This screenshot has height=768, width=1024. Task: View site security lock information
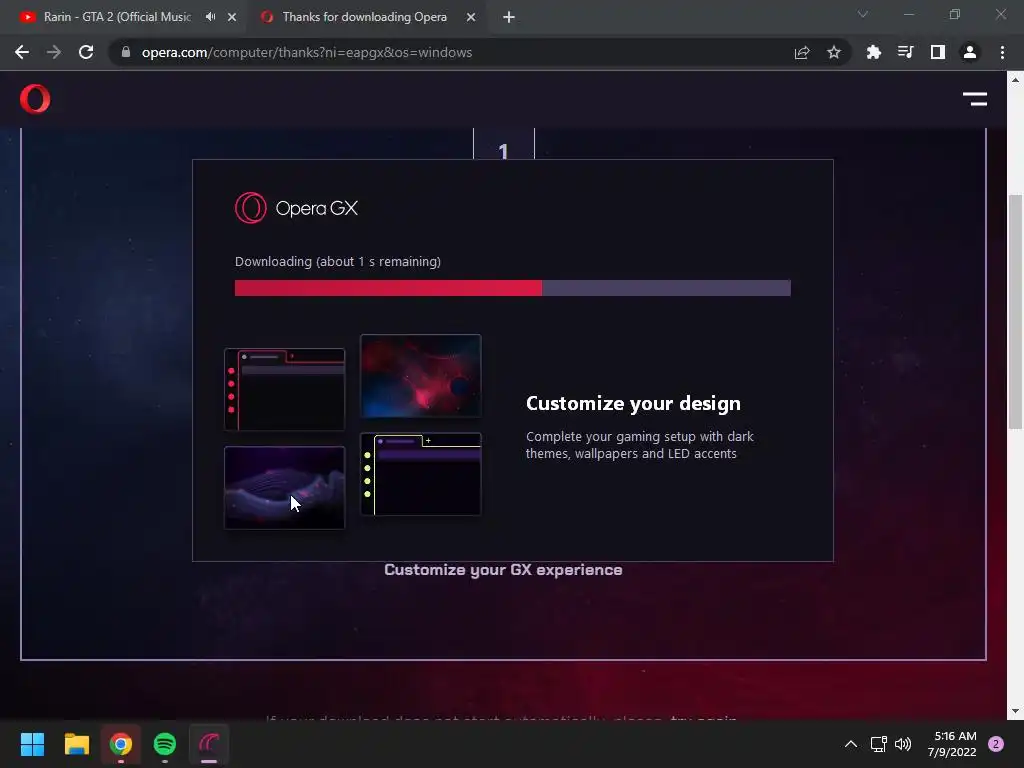(126, 52)
